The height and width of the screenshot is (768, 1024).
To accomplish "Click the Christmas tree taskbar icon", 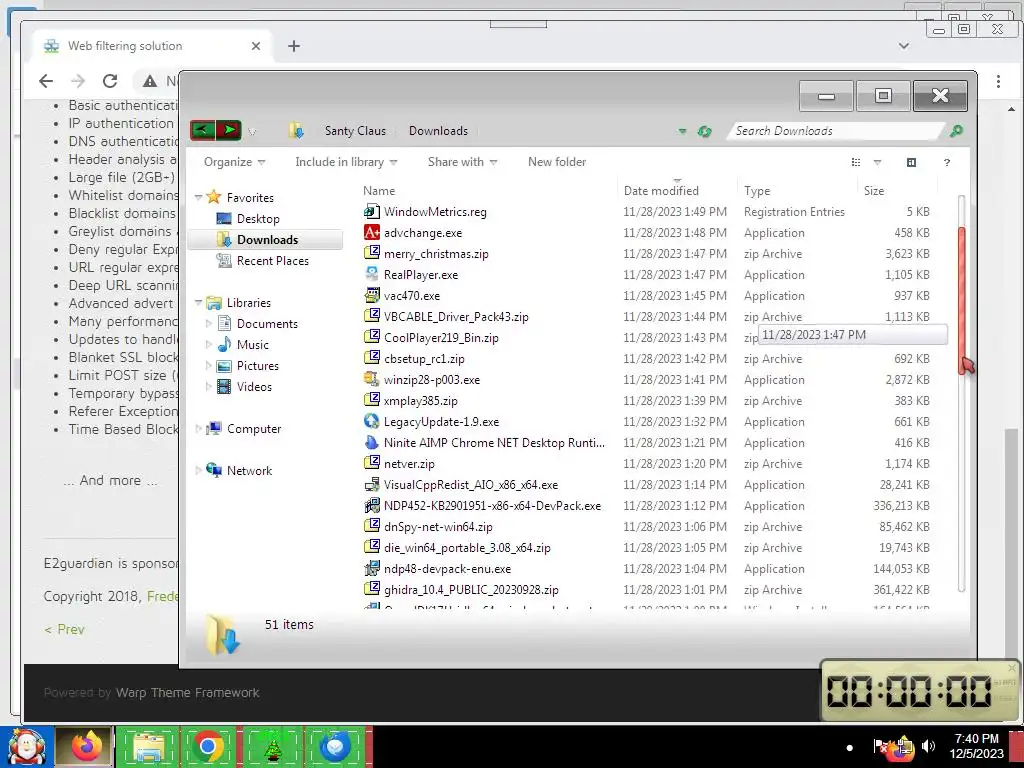I will (272, 746).
